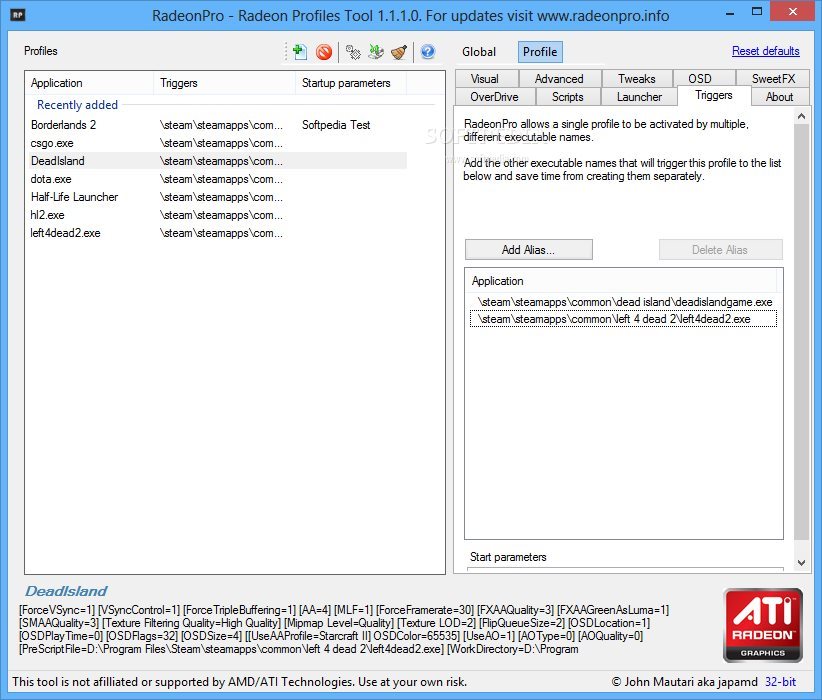The height and width of the screenshot is (700, 822).
Task: Open the OverDrive tab
Action: click(494, 97)
